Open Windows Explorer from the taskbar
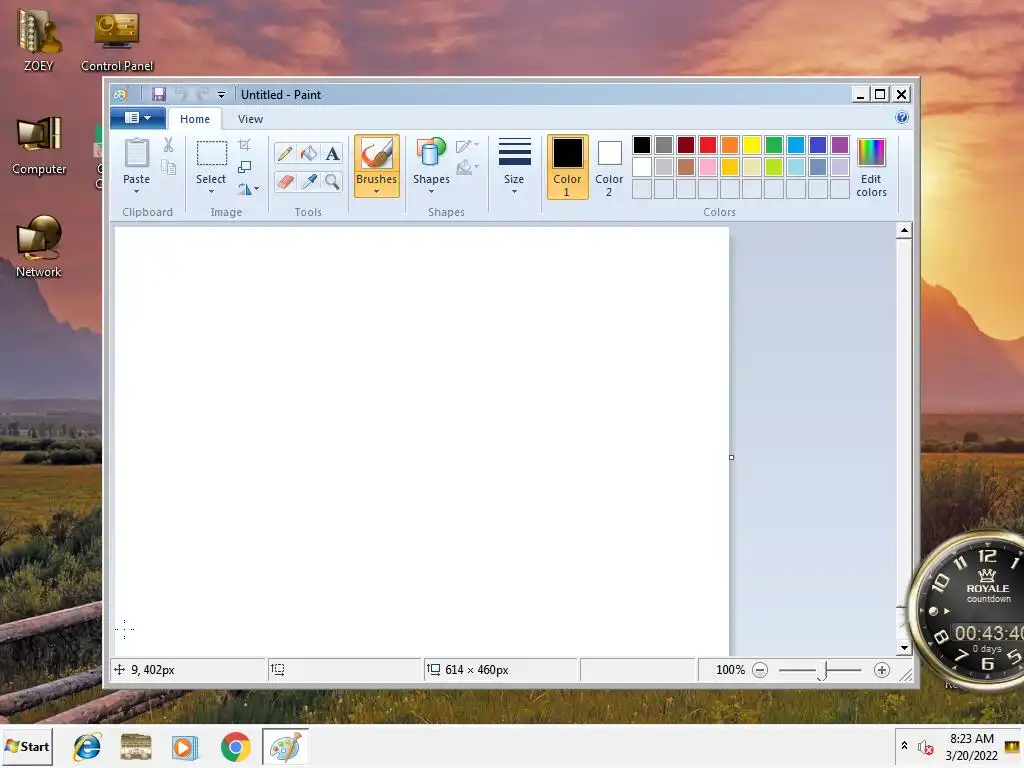 (x=136, y=746)
